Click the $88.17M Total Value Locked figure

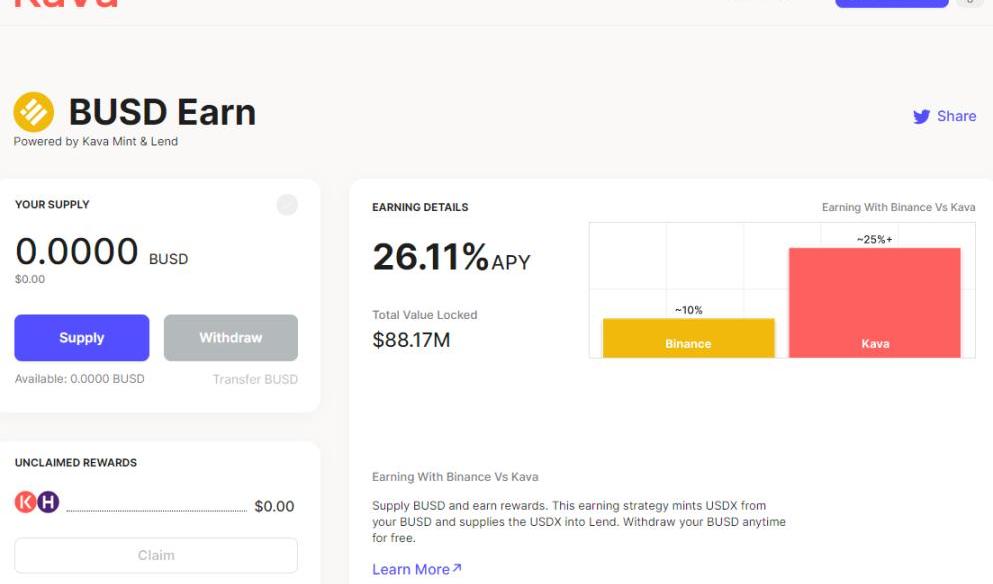[411, 340]
